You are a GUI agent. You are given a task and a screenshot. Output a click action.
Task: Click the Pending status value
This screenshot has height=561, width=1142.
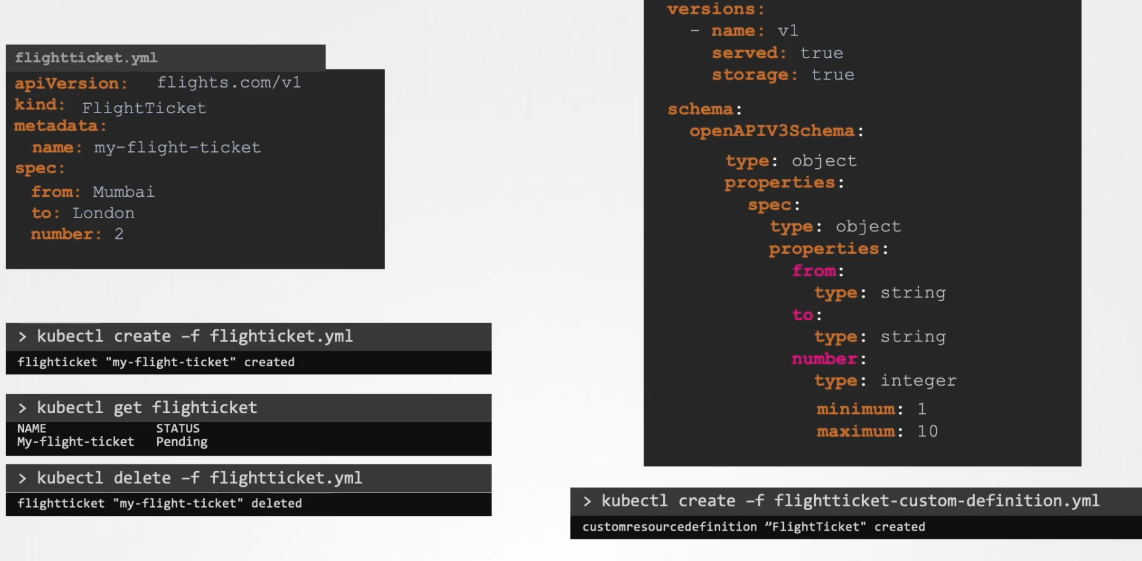click(181, 441)
